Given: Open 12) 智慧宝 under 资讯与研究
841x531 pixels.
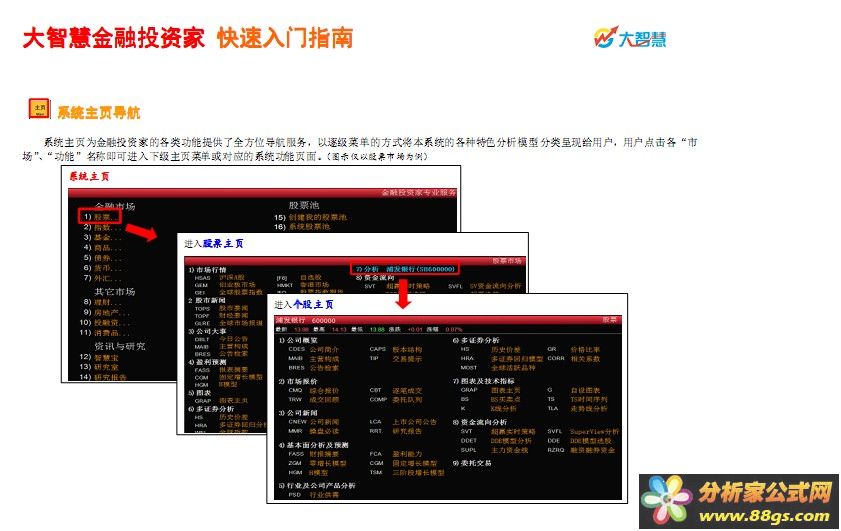Looking at the screenshot, I should click(99, 357).
